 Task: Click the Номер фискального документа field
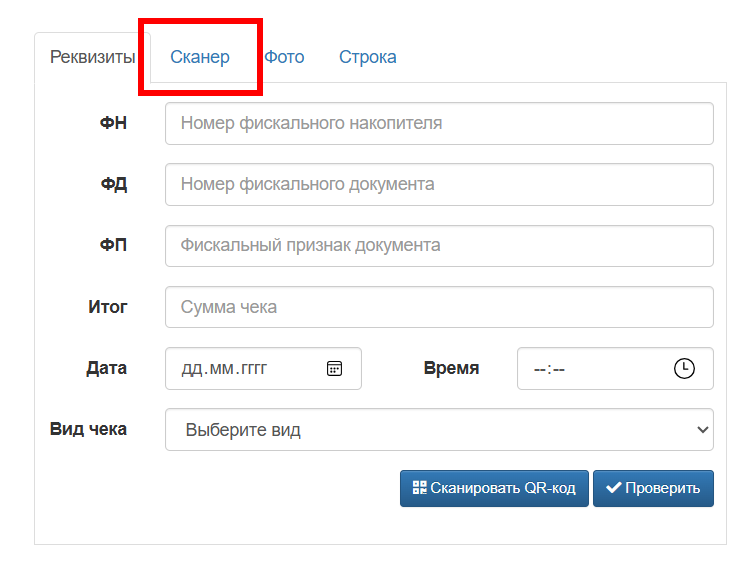pyautogui.click(x=438, y=185)
